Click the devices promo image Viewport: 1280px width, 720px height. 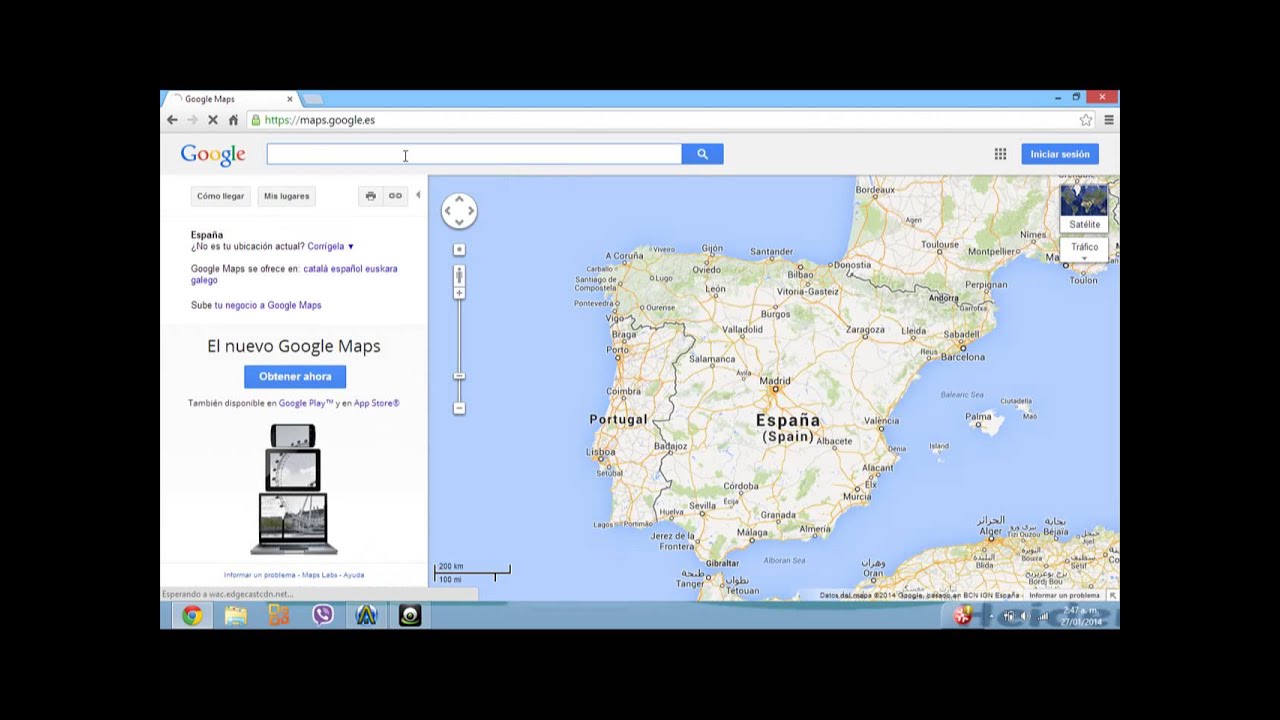294,489
